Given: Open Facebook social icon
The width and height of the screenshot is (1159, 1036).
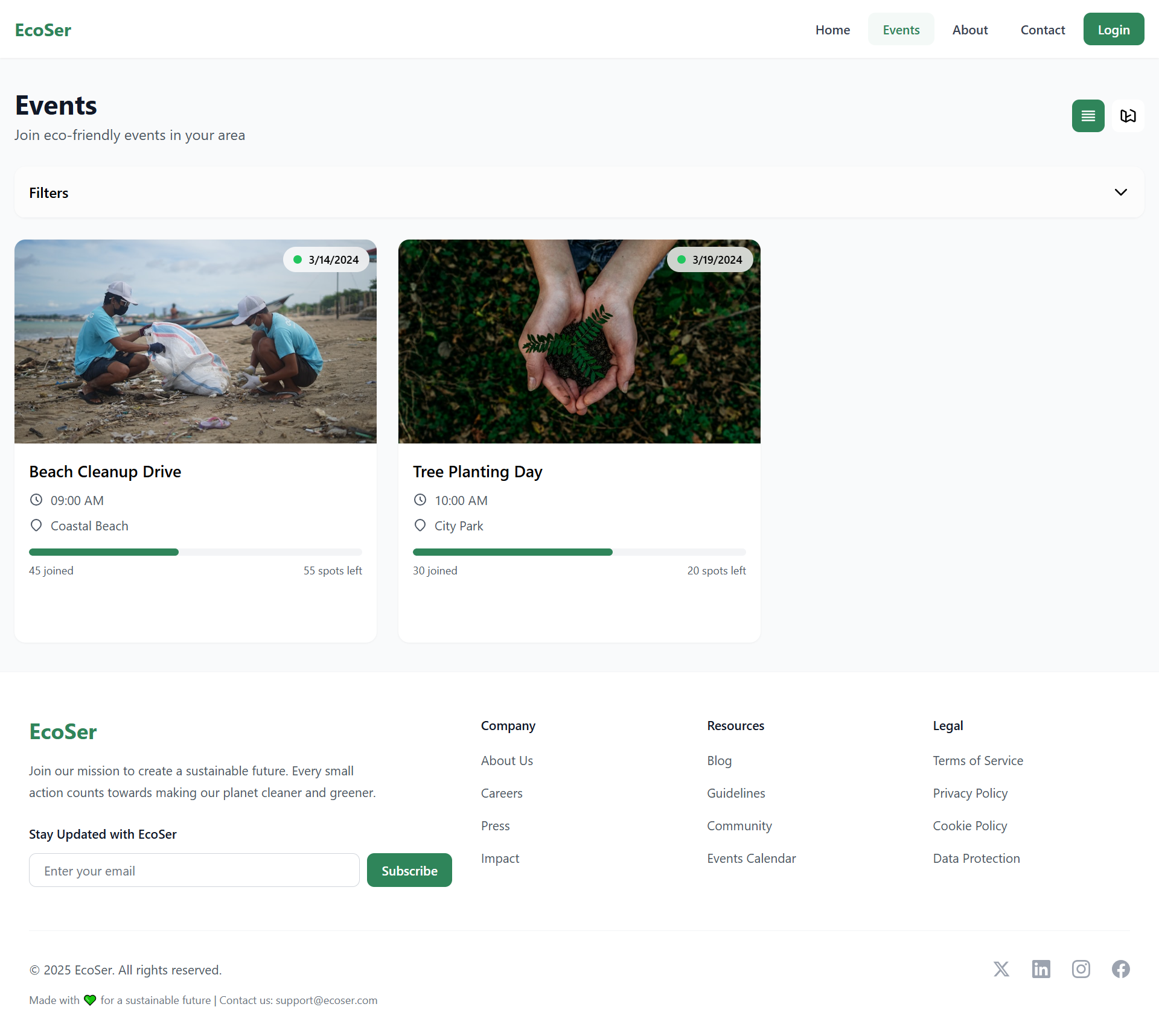Looking at the screenshot, I should click(x=1120, y=969).
